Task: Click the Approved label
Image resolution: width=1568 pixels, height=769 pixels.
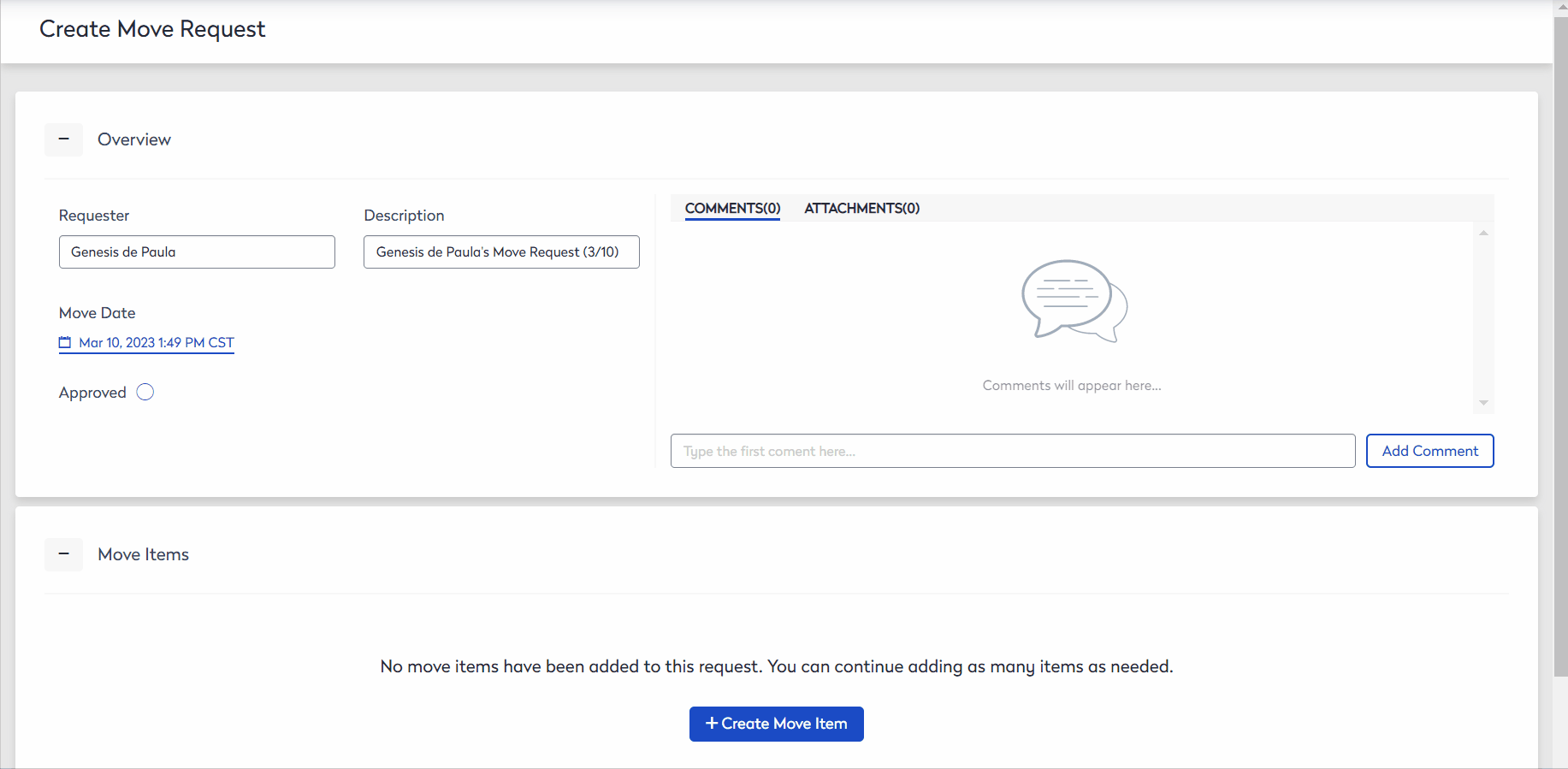Action: tap(92, 393)
